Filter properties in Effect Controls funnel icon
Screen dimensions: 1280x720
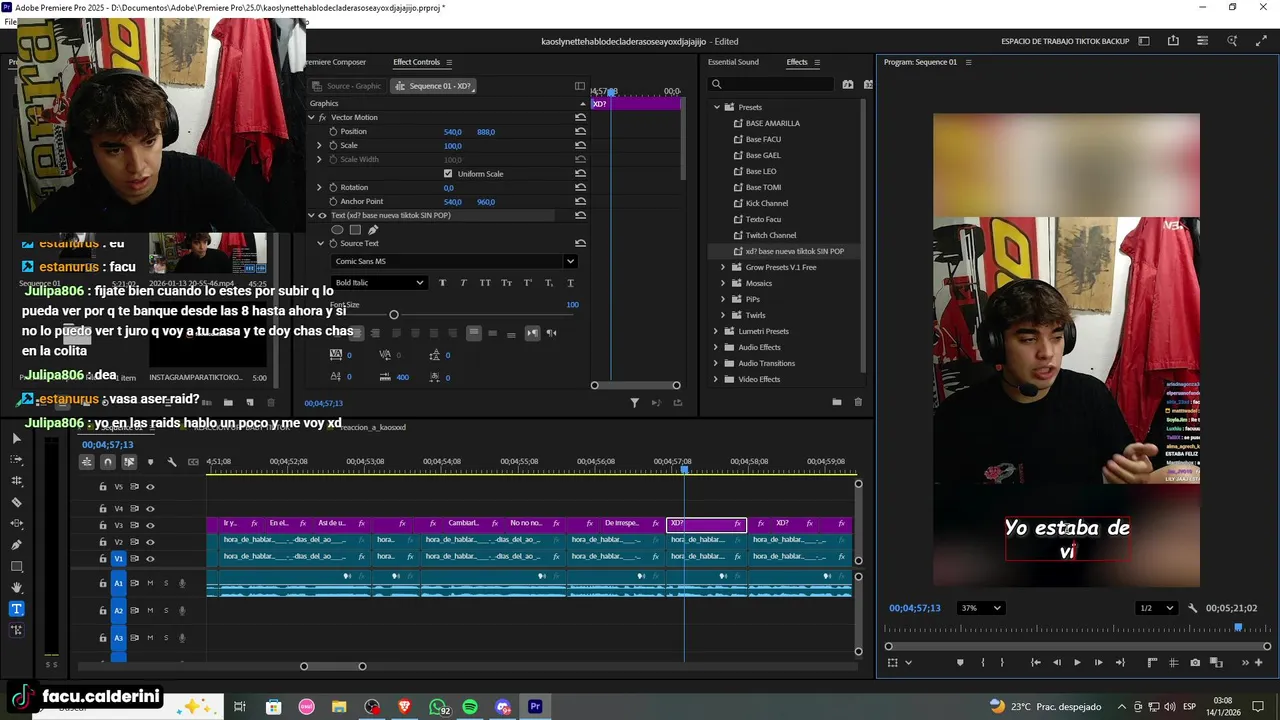(634, 403)
